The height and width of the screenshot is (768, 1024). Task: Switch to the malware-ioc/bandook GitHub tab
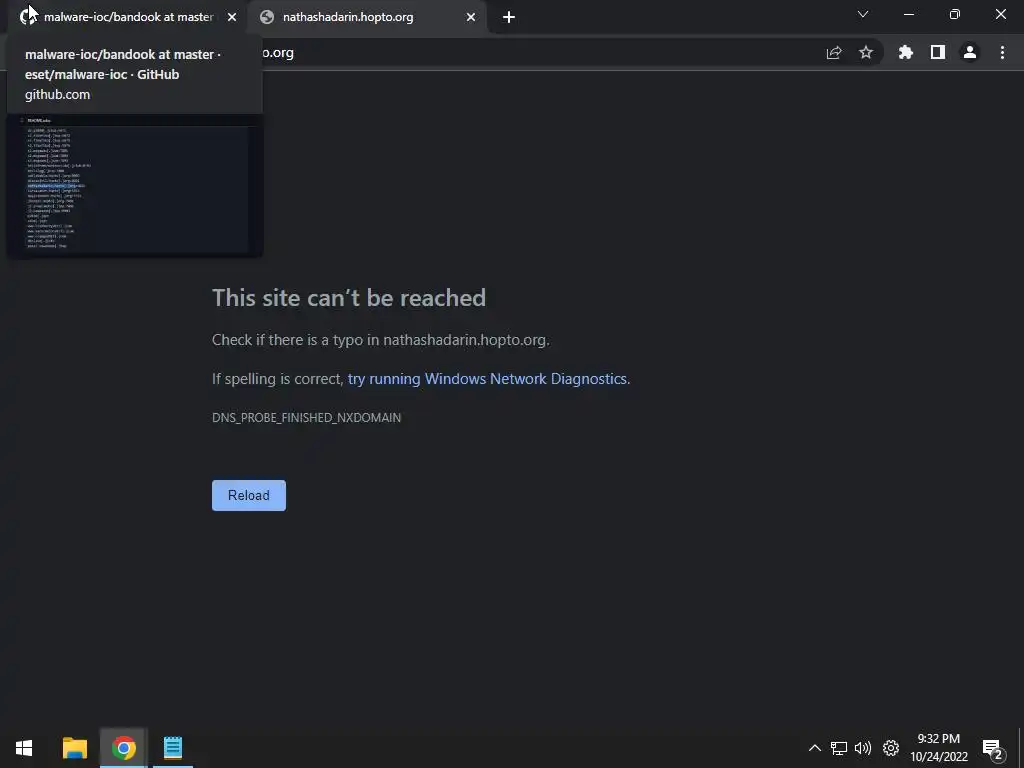pos(128,17)
